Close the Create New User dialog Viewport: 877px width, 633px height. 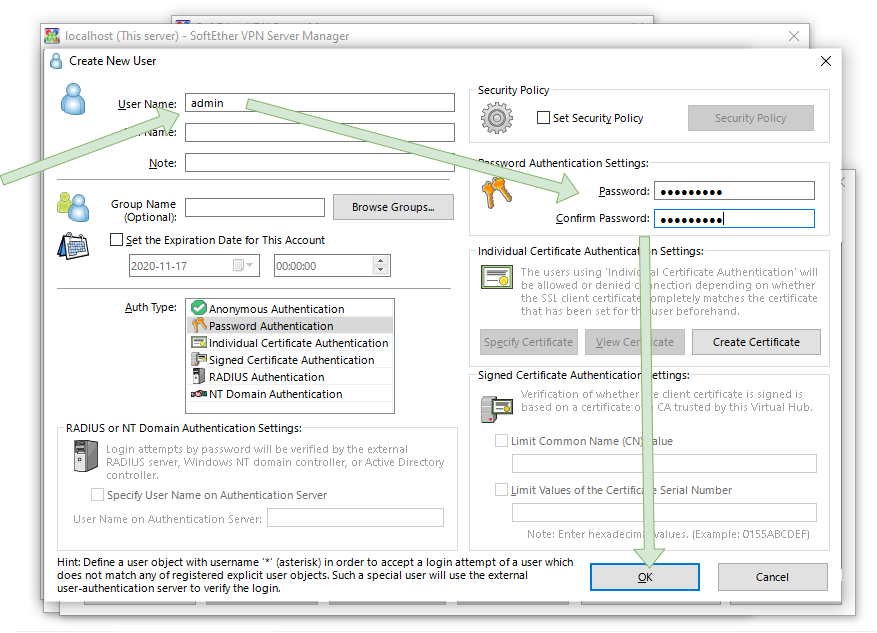pos(826,61)
